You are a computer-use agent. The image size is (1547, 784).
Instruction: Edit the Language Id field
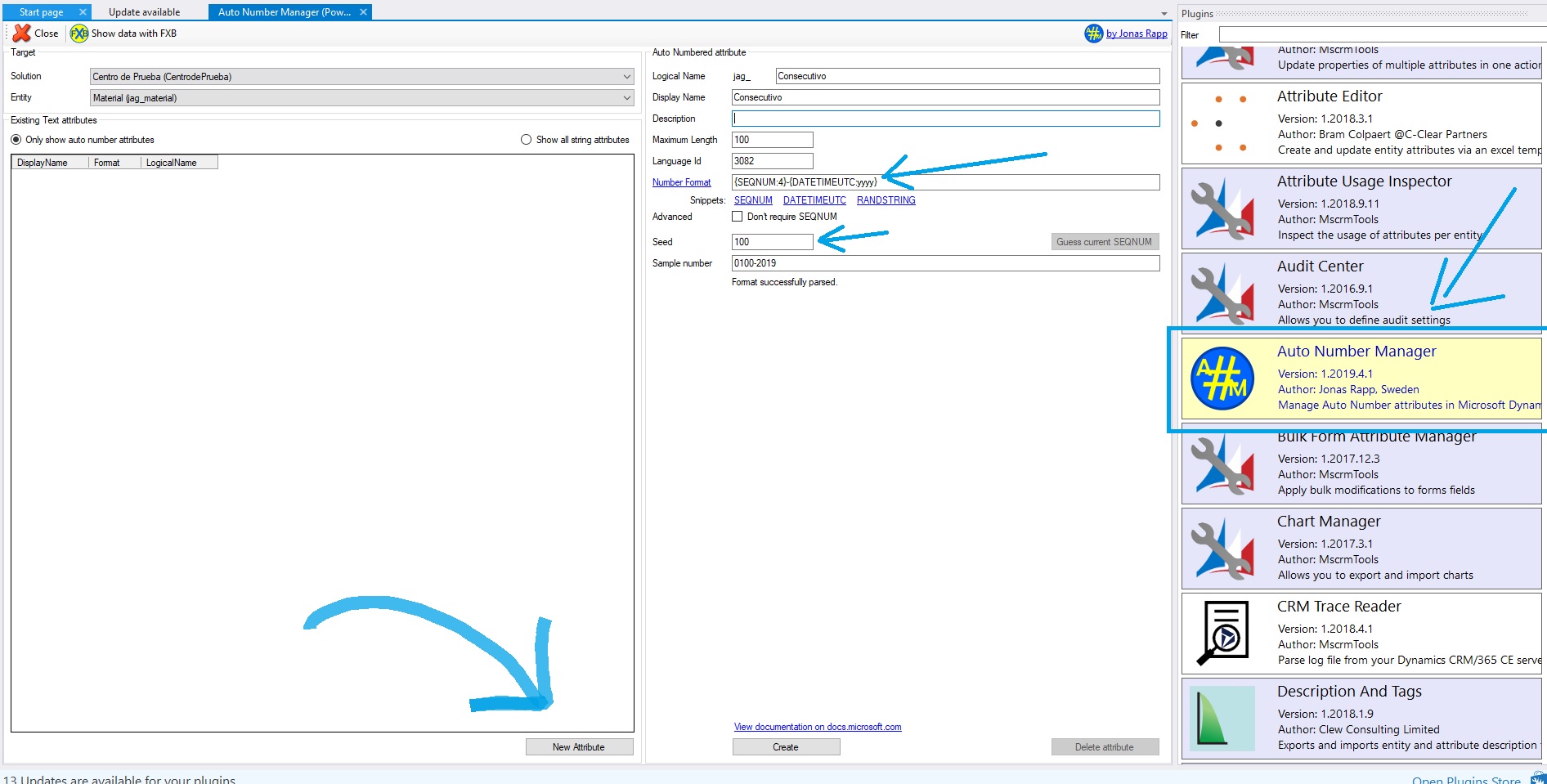772,161
